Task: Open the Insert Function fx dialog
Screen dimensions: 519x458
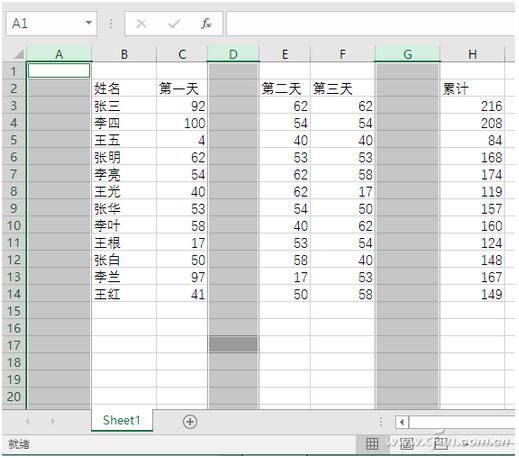Action: coord(206,24)
